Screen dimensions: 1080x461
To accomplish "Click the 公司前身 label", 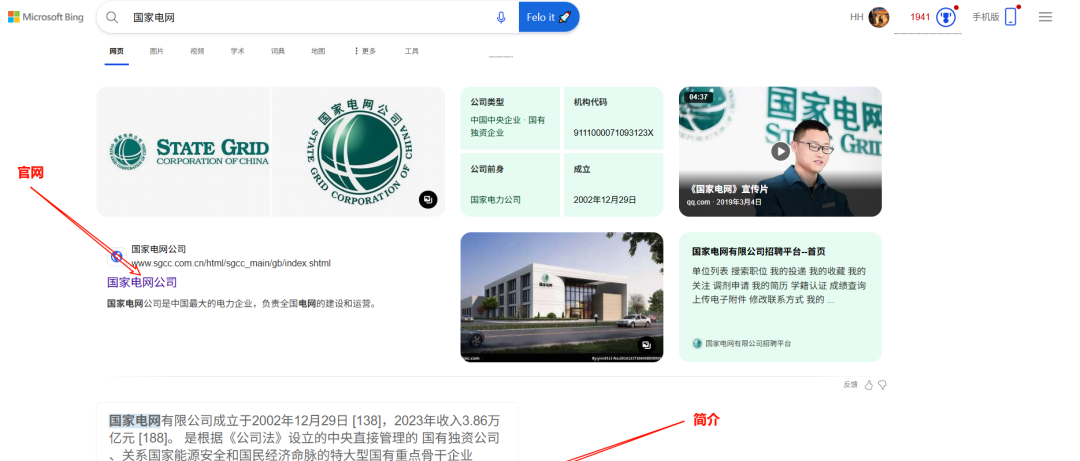I will [x=487, y=169].
